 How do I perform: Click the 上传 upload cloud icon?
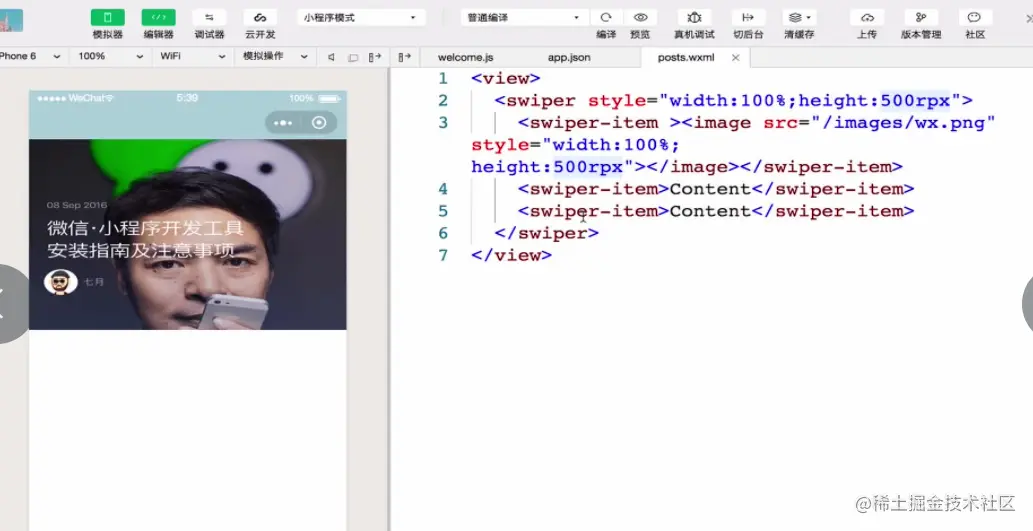[867, 18]
